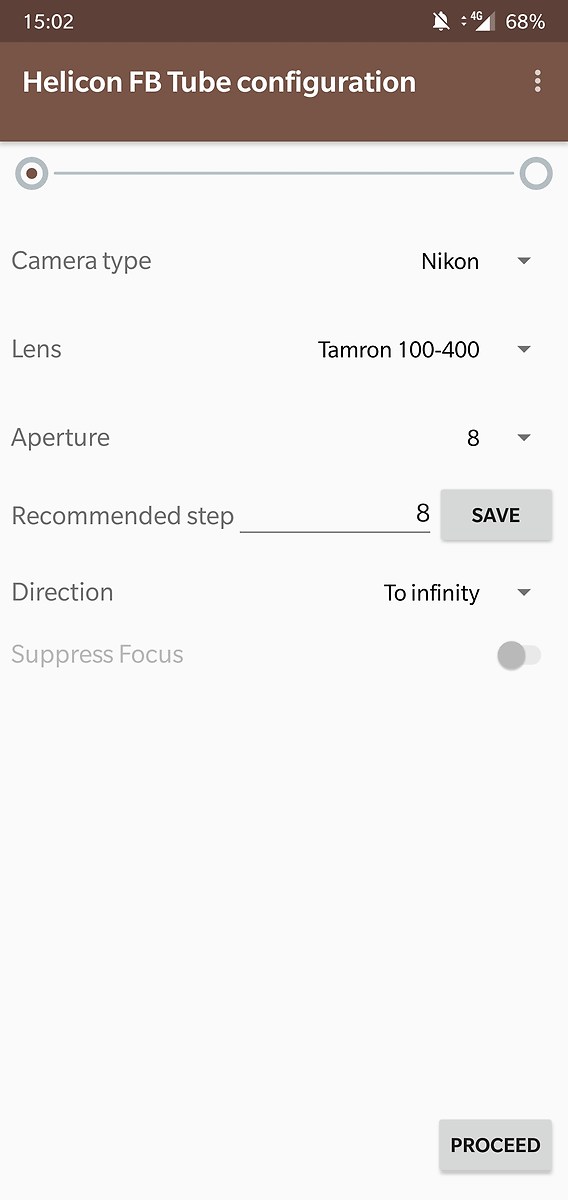Tap the aperture value 8
The width and height of the screenshot is (568, 1200).
[x=473, y=438]
